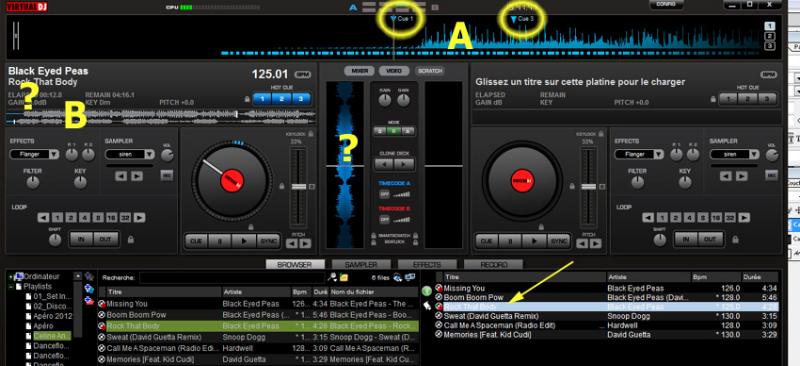Click the left deck pitch slider
The width and height of the screenshot is (800, 366).
click(x=299, y=187)
